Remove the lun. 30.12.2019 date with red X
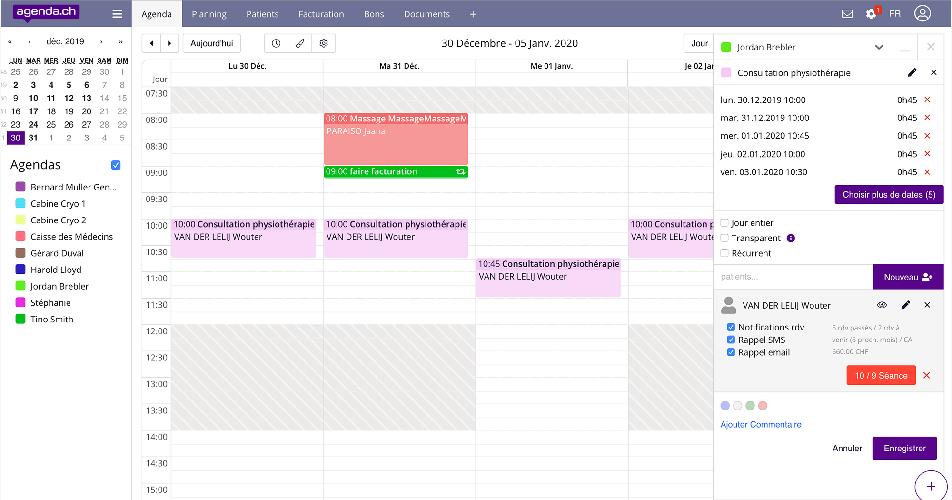 click(x=927, y=100)
